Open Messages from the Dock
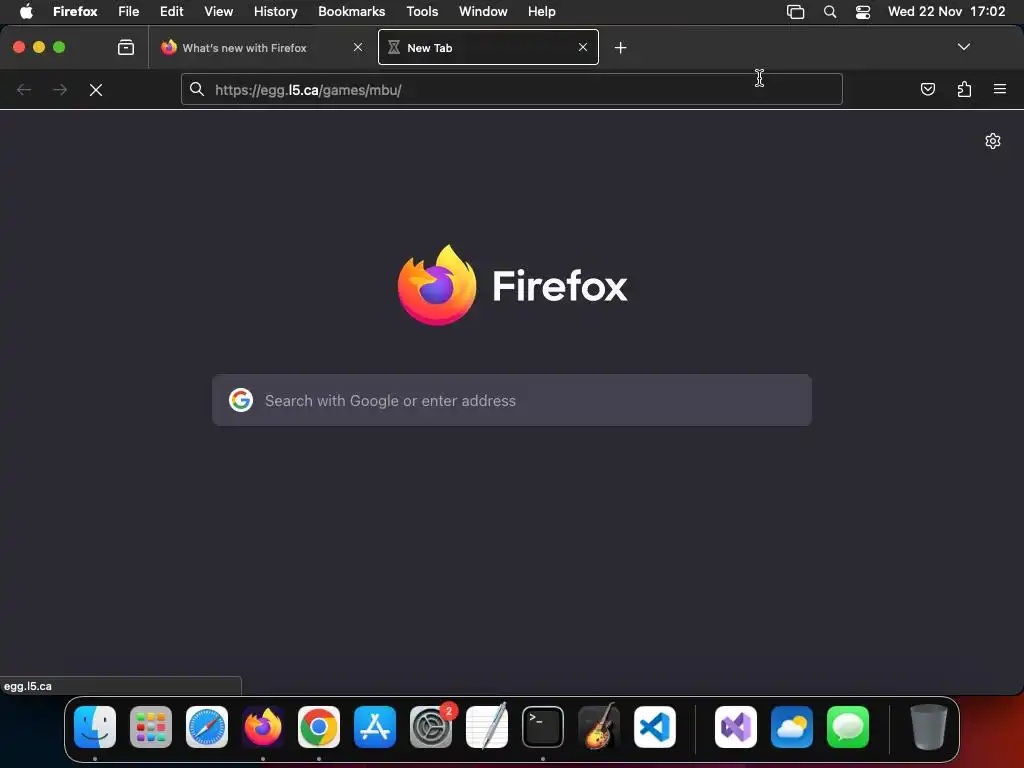The width and height of the screenshot is (1024, 768). tap(848, 727)
